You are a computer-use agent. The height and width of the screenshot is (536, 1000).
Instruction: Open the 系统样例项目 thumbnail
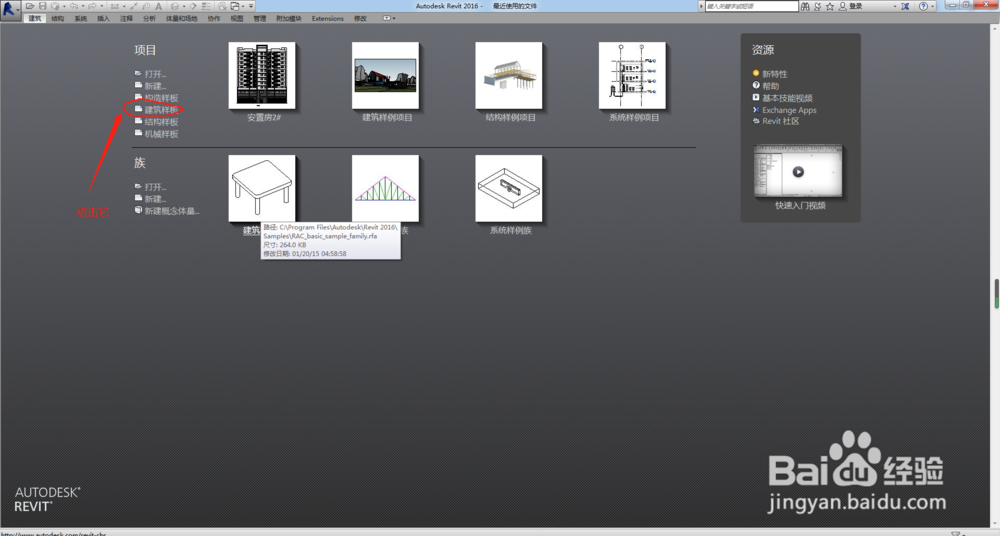coord(632,76)
